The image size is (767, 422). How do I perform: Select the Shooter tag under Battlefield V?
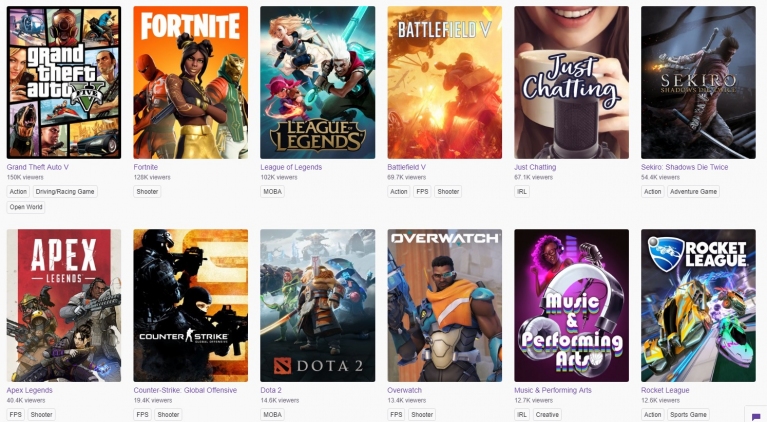[448, 192]
